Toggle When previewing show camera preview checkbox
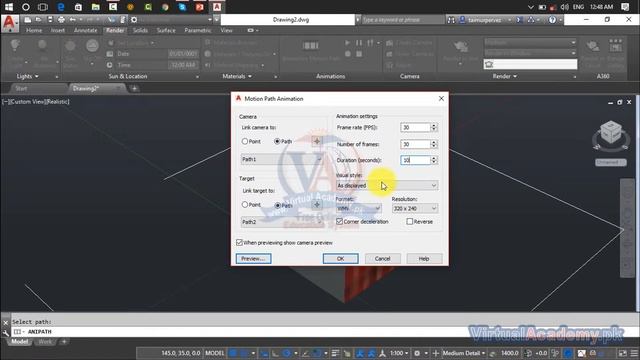The width and height of the screenshot is (640, 360). (x=239, y=242)
